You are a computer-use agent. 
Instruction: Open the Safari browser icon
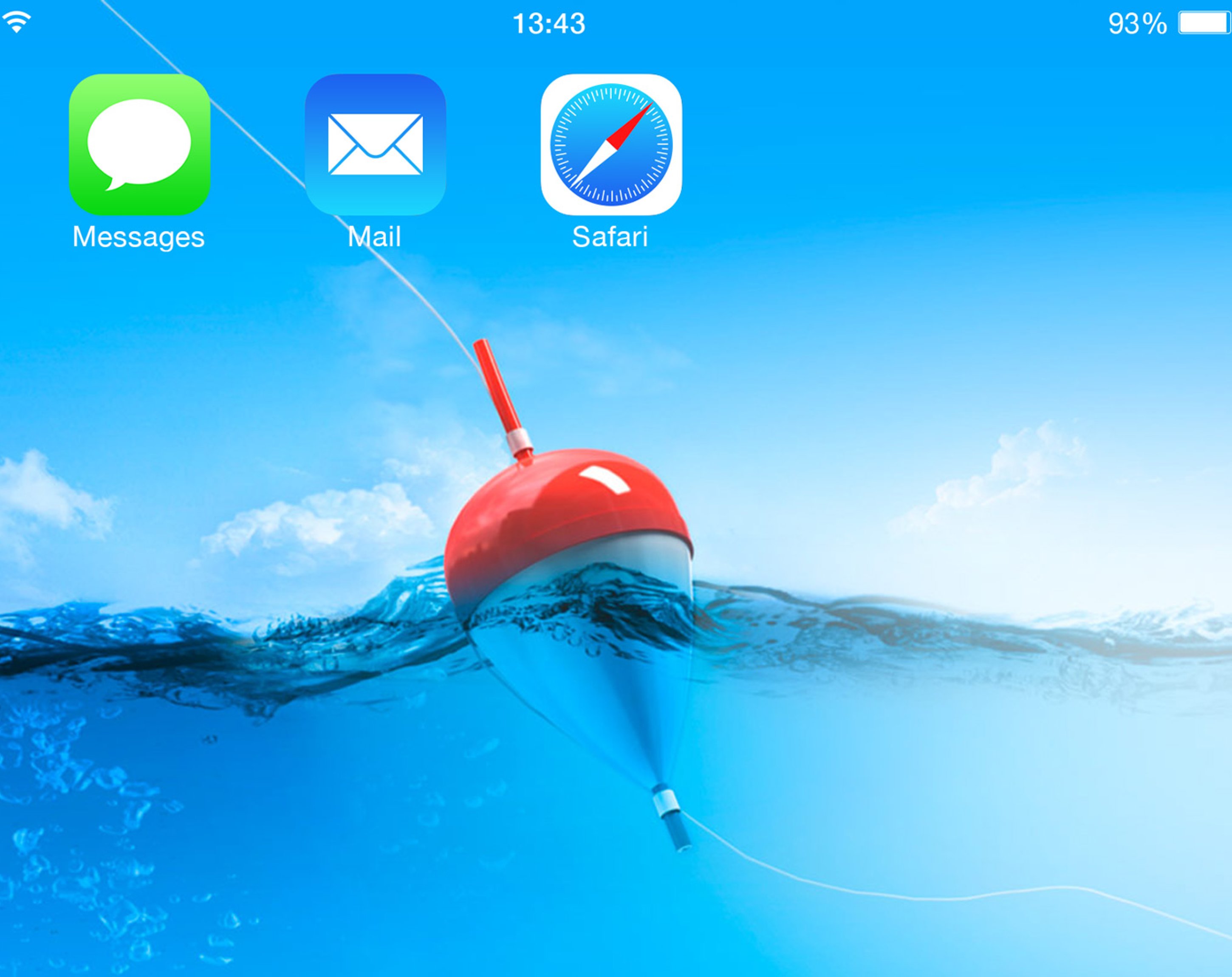coord(611,144)
